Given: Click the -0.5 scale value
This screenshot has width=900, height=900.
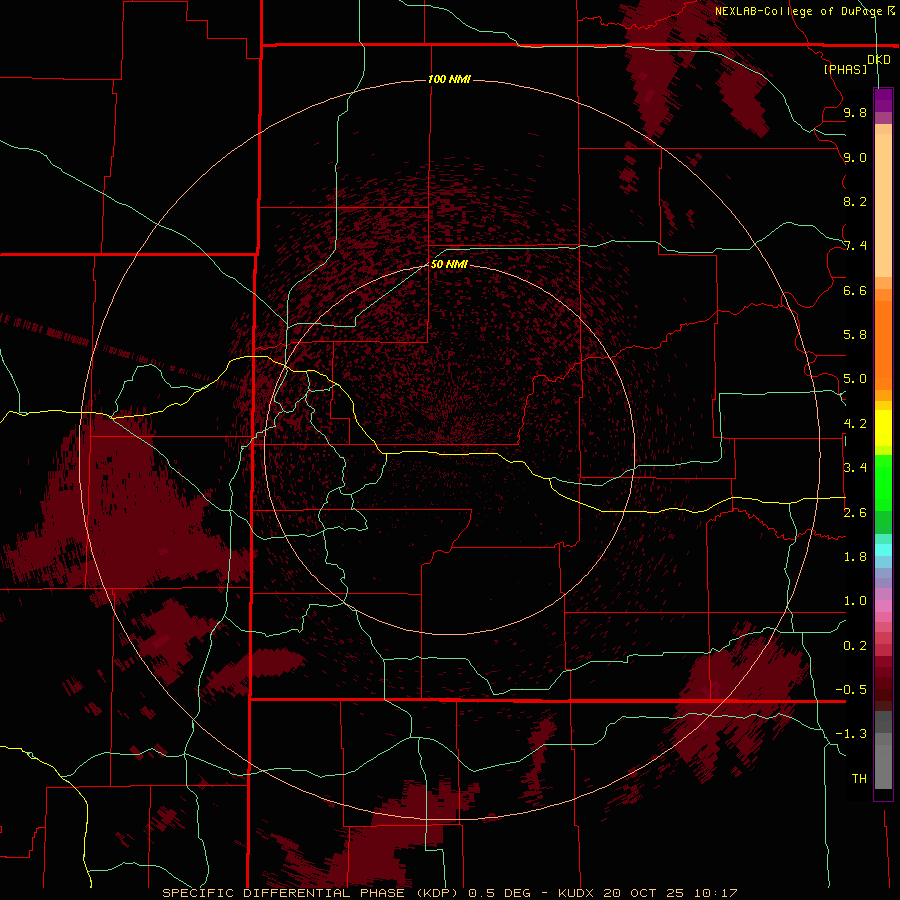Looking at the screenshot, I should [851, 690].
